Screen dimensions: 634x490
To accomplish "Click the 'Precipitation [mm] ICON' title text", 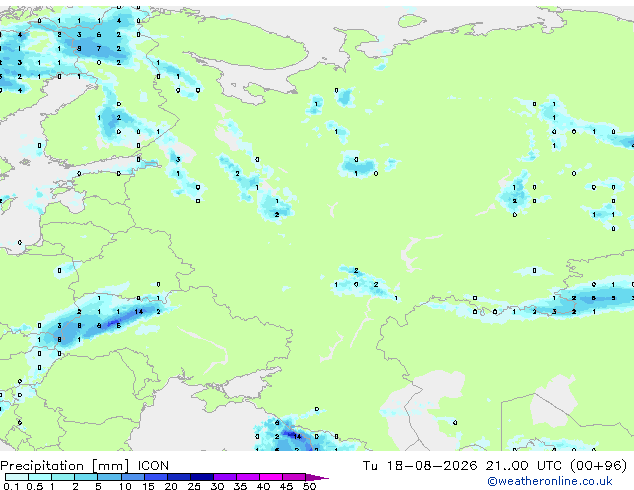I will 85,466.
